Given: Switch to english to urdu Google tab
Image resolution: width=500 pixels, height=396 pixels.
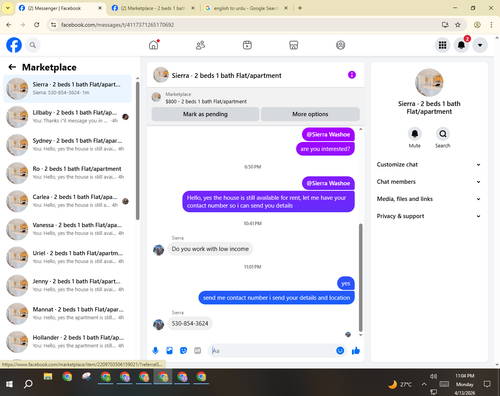Looking at the screenshot, I should pyautogui.click(x=246, y=8).
